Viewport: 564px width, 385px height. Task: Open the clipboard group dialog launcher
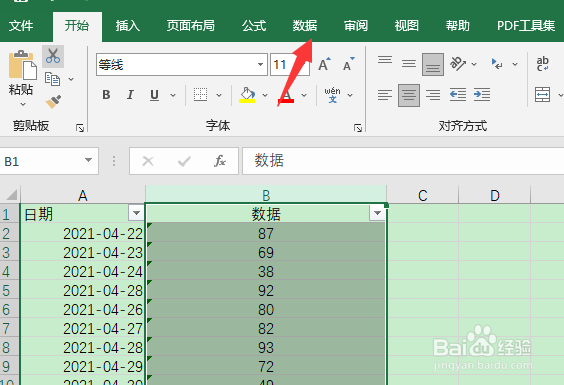pyautogui.click(x=80, y=127)
